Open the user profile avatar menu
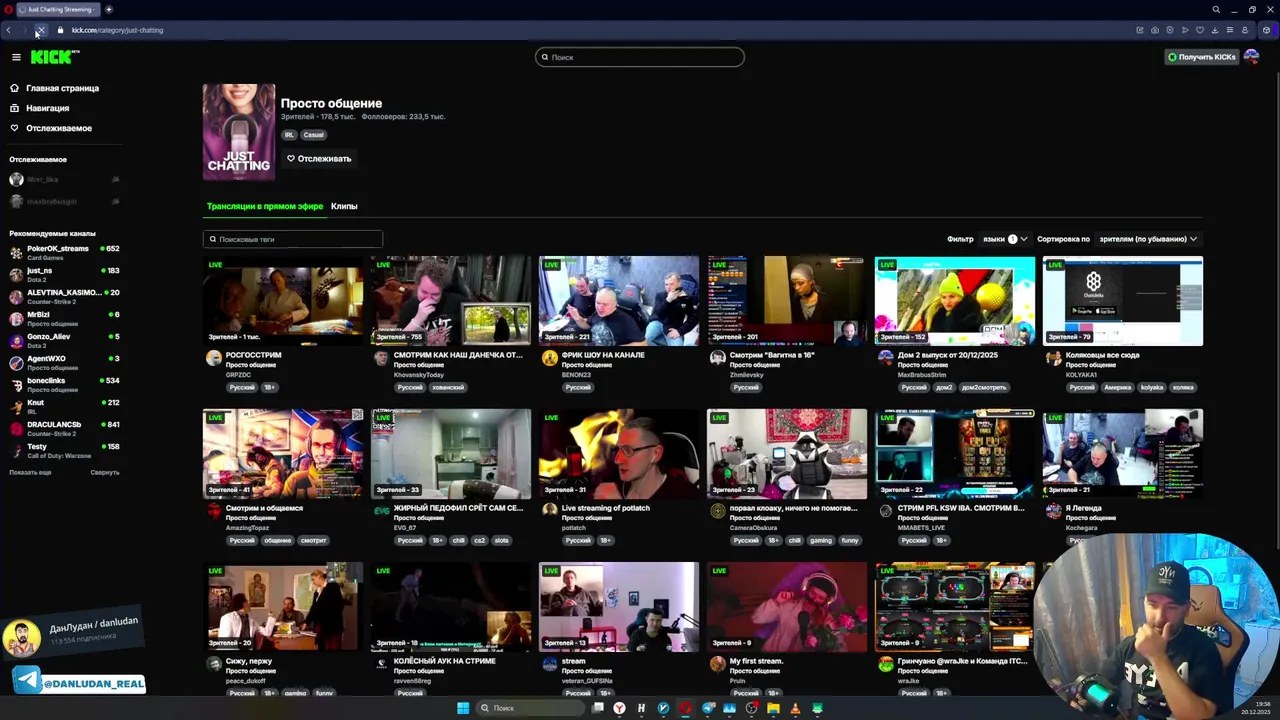The height and width of the screenshot is (720, 1280). pyautogui.click(x=1251, y=57)
